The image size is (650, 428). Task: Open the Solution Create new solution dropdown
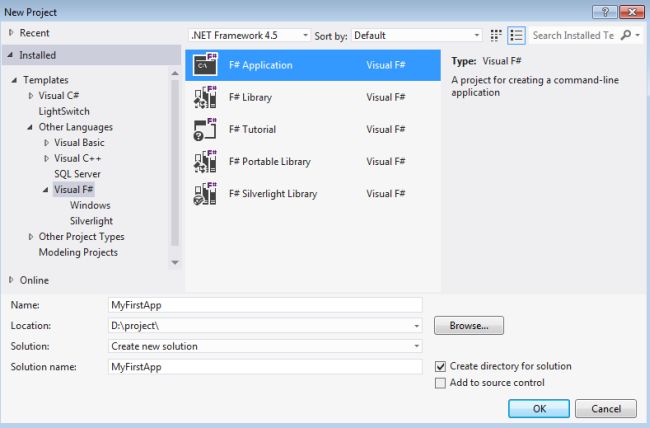(265, 346)
